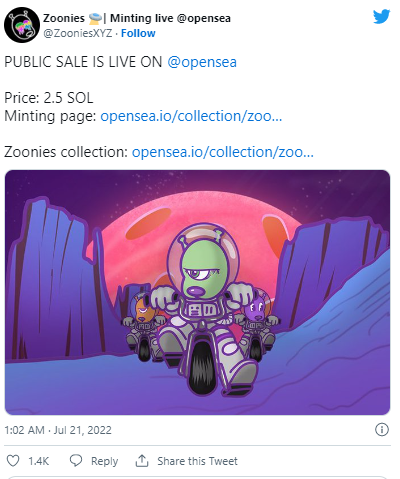
Task: Click the Reply text label
Action: pyautogui.click(x=105, y=461)
